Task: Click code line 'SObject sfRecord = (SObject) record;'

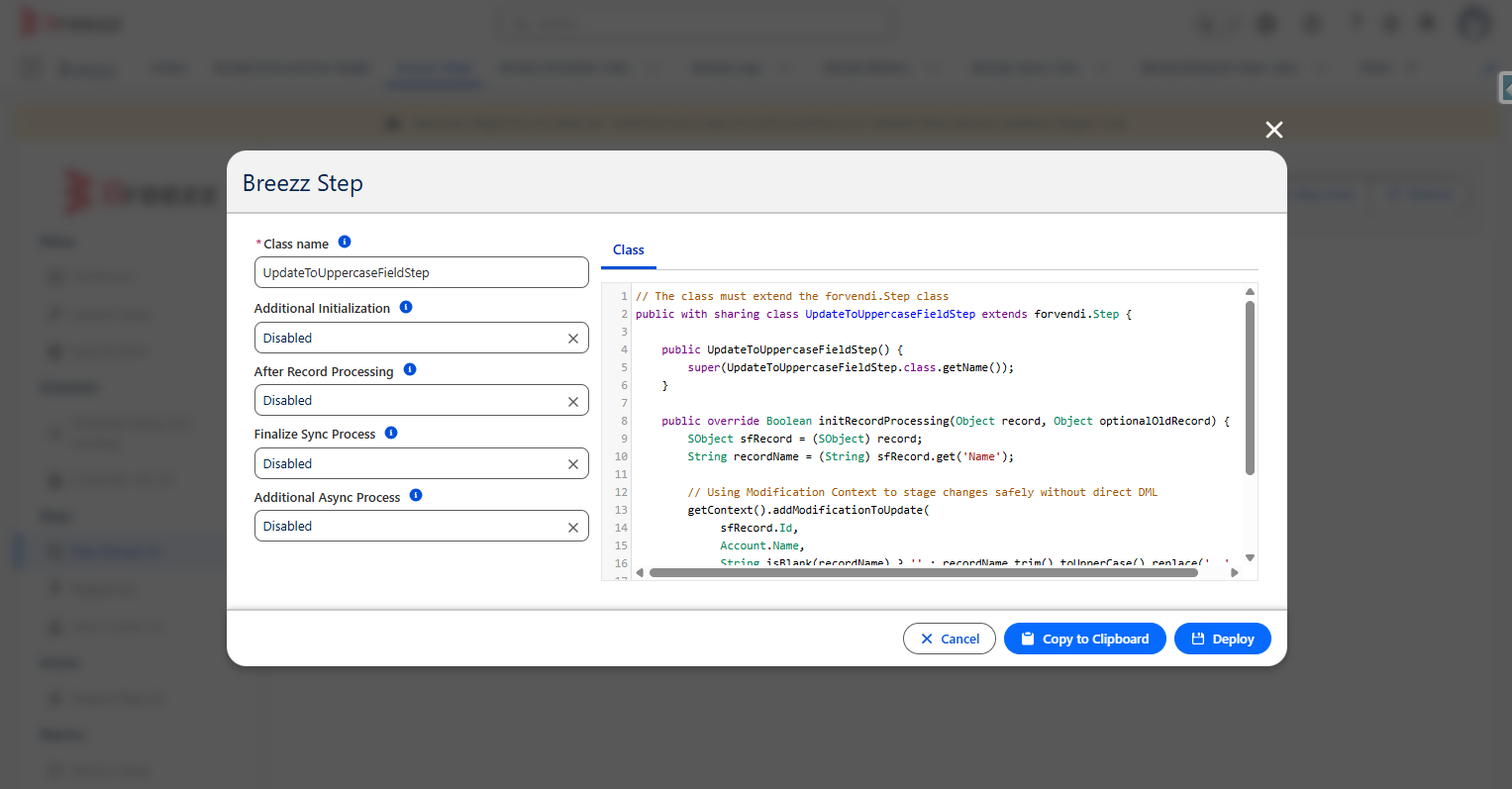Action: (804, 439)
